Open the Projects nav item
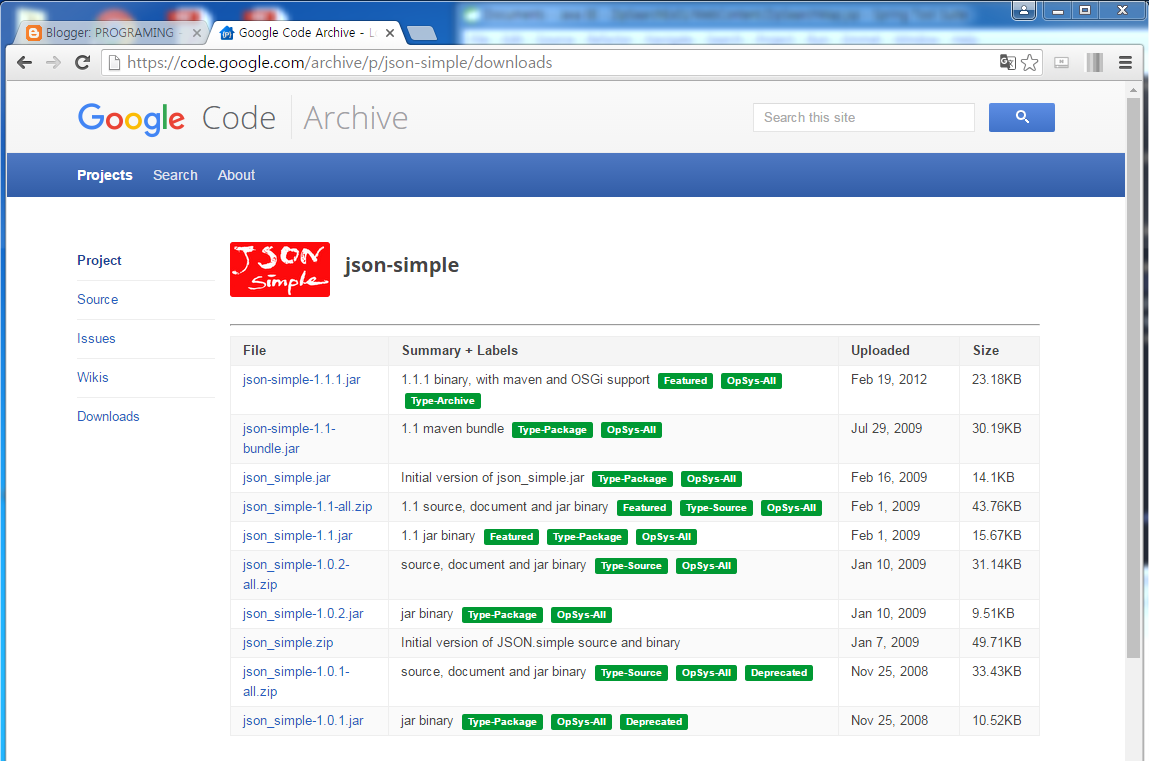The width and height of the screenshot is (1149, 761). tap(105, 175)
